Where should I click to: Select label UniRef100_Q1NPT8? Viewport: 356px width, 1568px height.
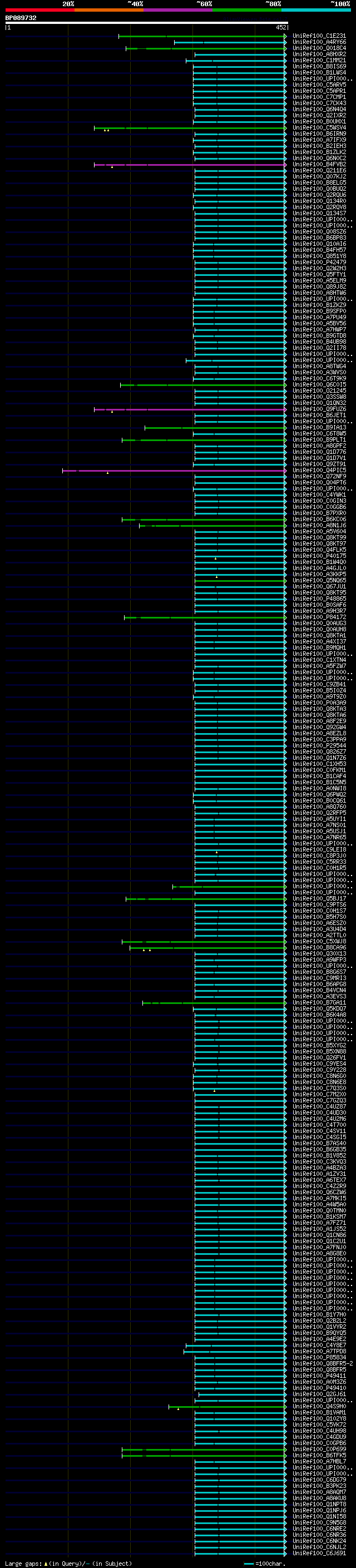319,1503
